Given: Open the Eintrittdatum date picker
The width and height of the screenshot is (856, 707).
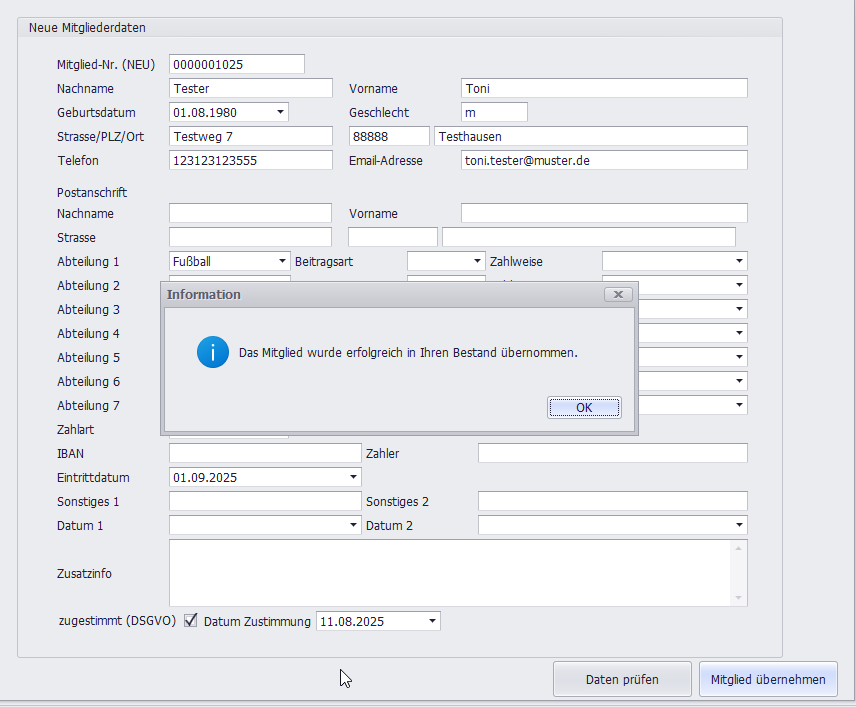Looking at the screenshot, I should pyautogui.click(x=353, y=477).
